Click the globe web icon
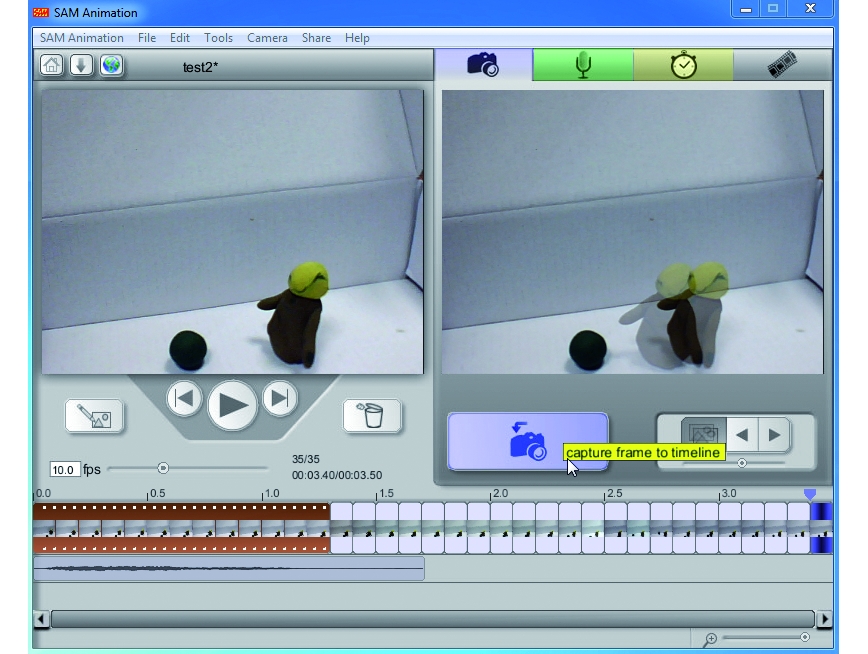Viewport: 868px width, 654px height. [111, 65]
